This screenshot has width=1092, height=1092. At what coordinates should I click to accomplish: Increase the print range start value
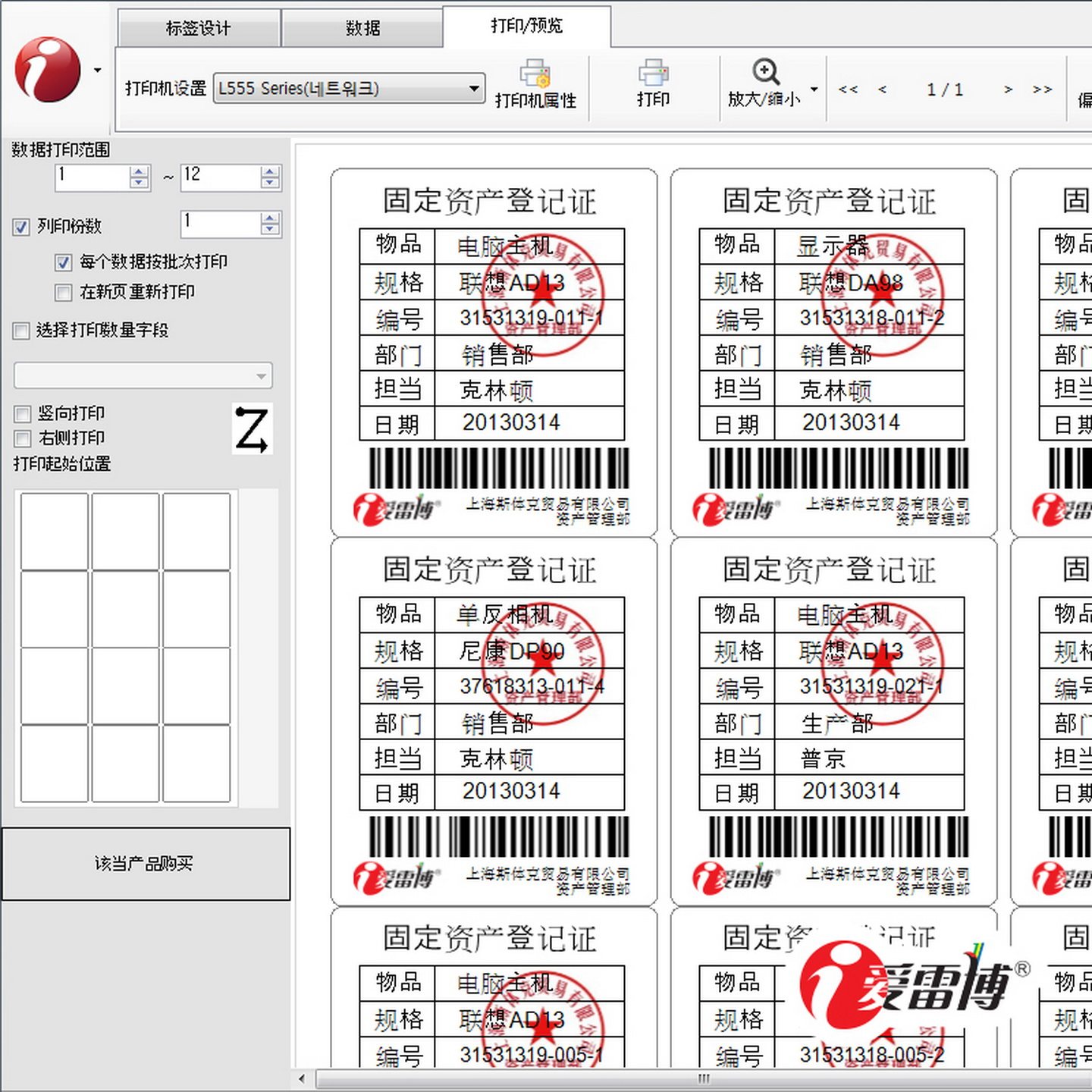coord(139,171)
